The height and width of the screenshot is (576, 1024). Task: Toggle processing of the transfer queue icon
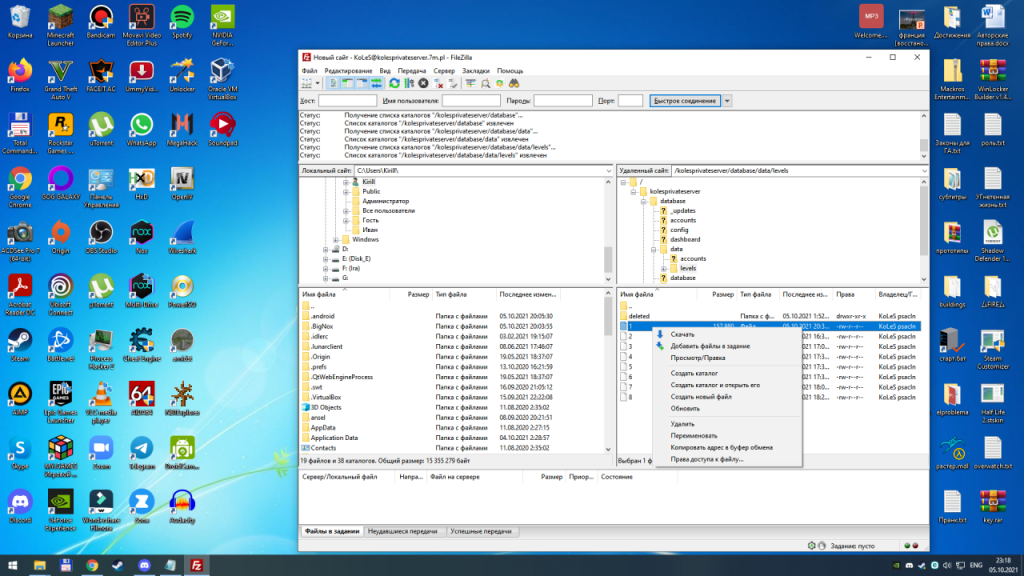click(x=409, y=84)
